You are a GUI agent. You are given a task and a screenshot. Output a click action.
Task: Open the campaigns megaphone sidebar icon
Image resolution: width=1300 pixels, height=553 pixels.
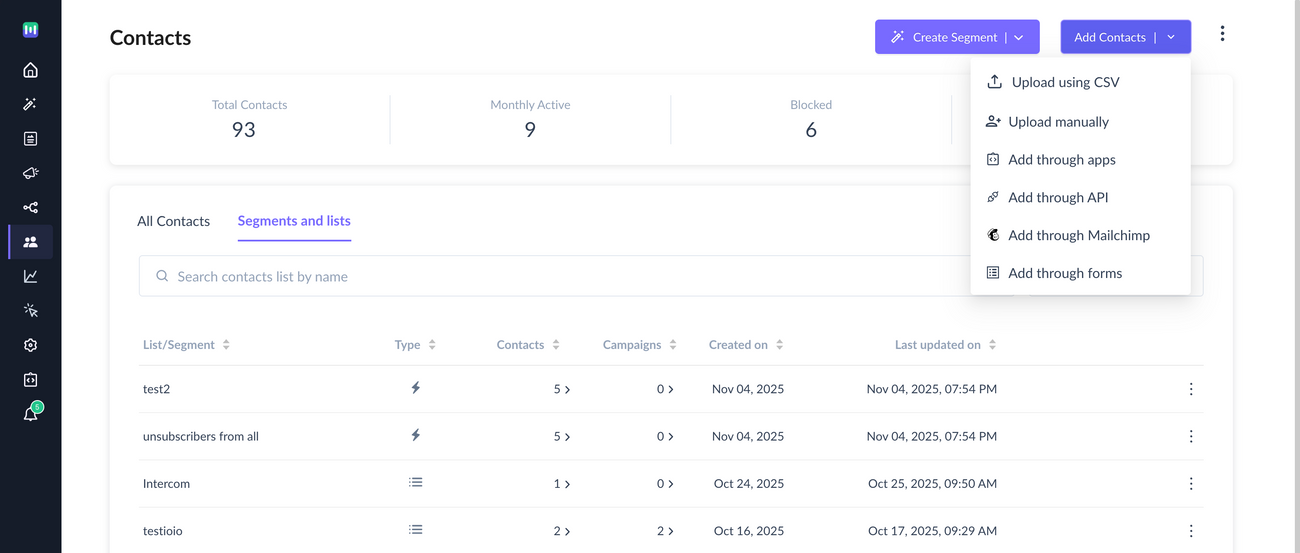click(x=30, y=173)
